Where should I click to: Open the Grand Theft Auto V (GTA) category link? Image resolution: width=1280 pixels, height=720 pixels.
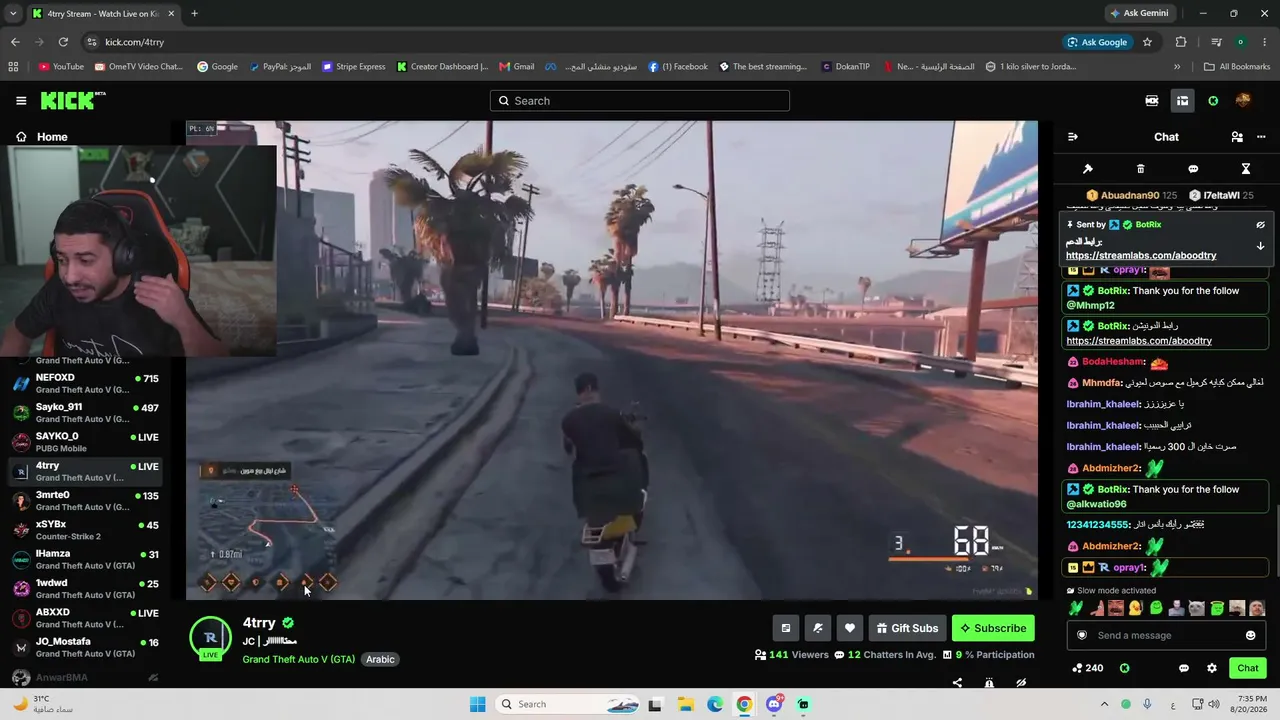(x=299, y=660)
